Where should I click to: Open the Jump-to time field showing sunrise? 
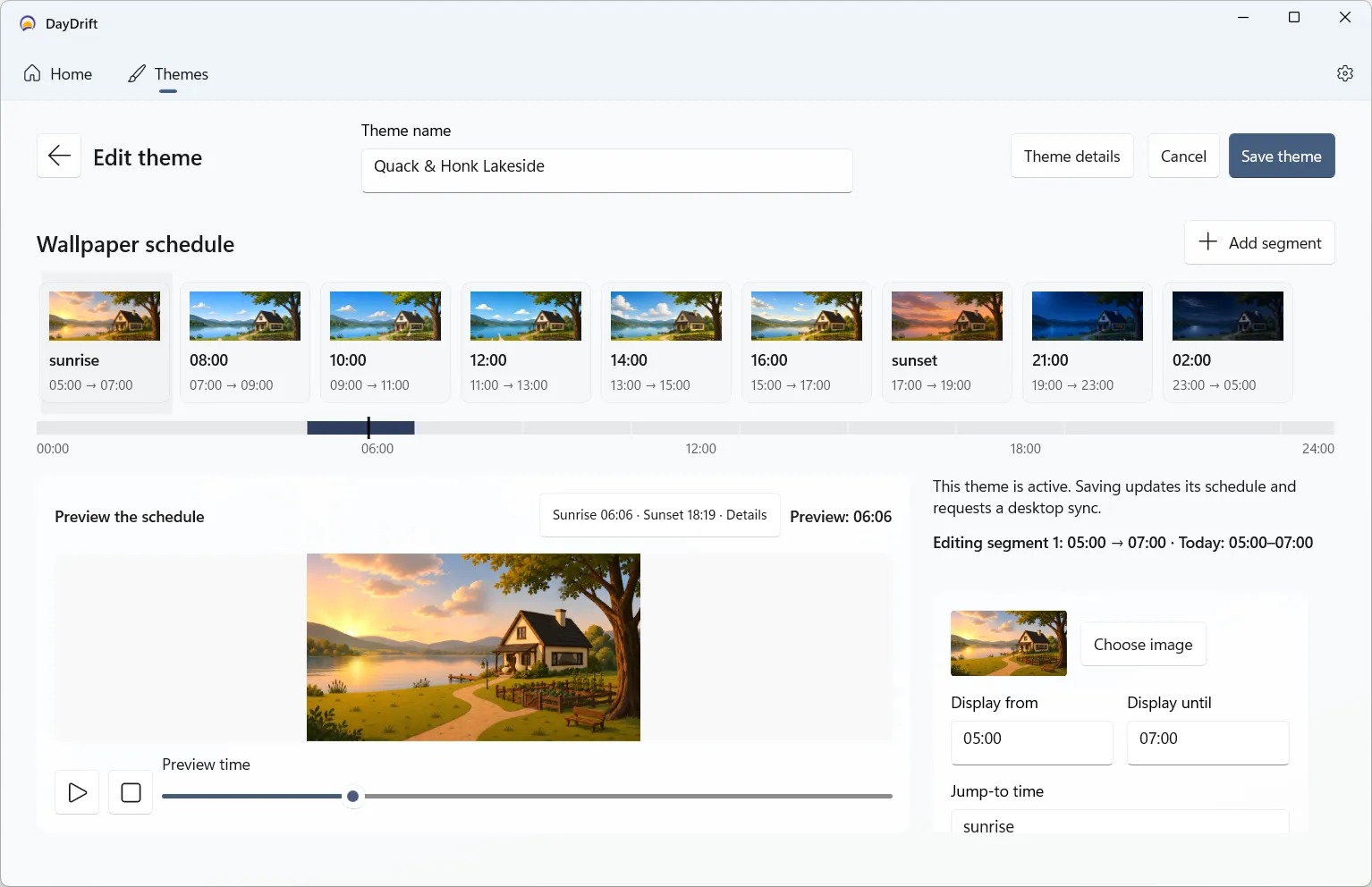(x=1120, y=822)
